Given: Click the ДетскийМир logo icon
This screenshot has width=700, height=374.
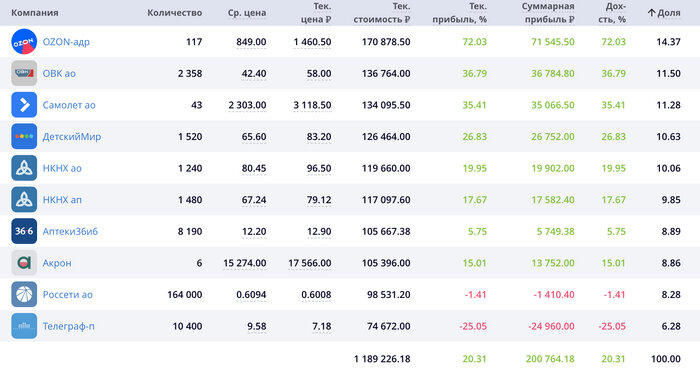Looking at the screenshot, I should [x=24, y=137].
